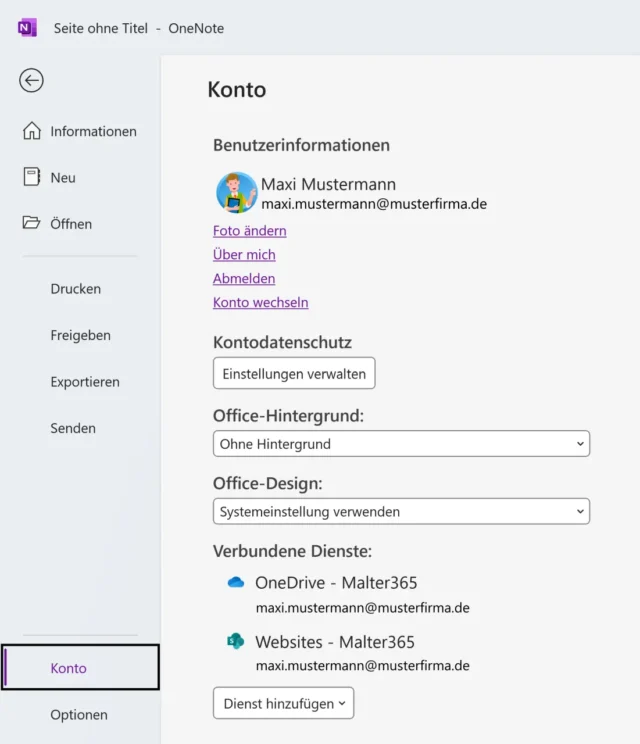Click the Neu page icon
This screenshot has height=744, width=640.
coord(32,177)
